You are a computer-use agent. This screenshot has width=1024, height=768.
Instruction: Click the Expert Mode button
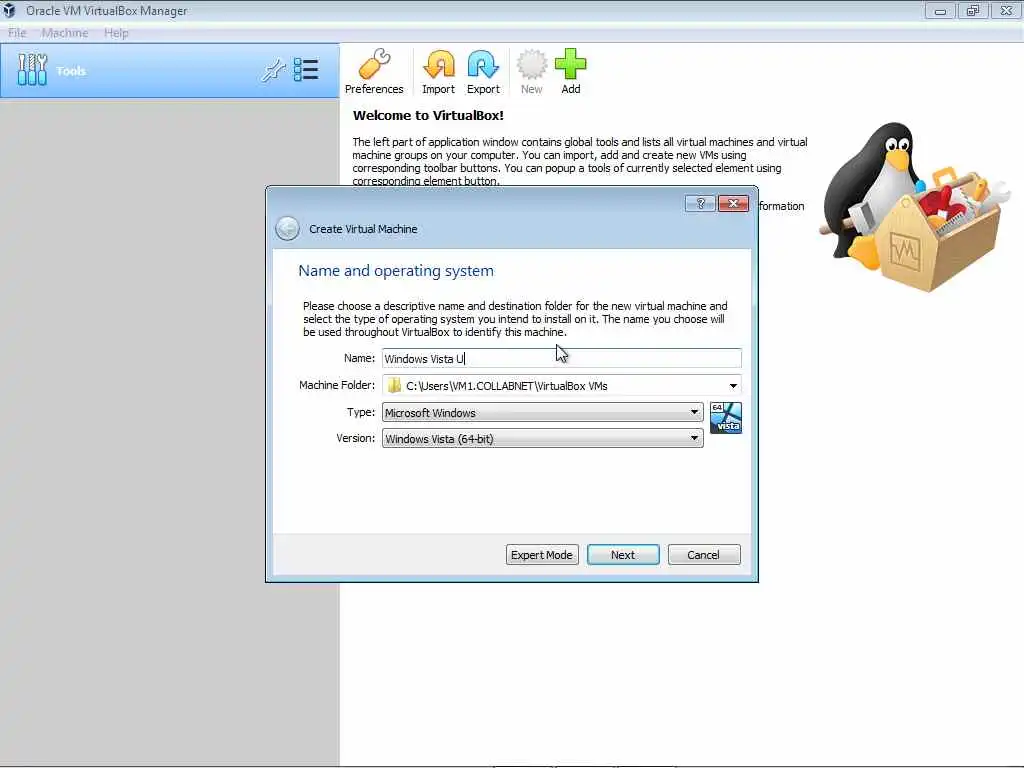coord(542,554)
